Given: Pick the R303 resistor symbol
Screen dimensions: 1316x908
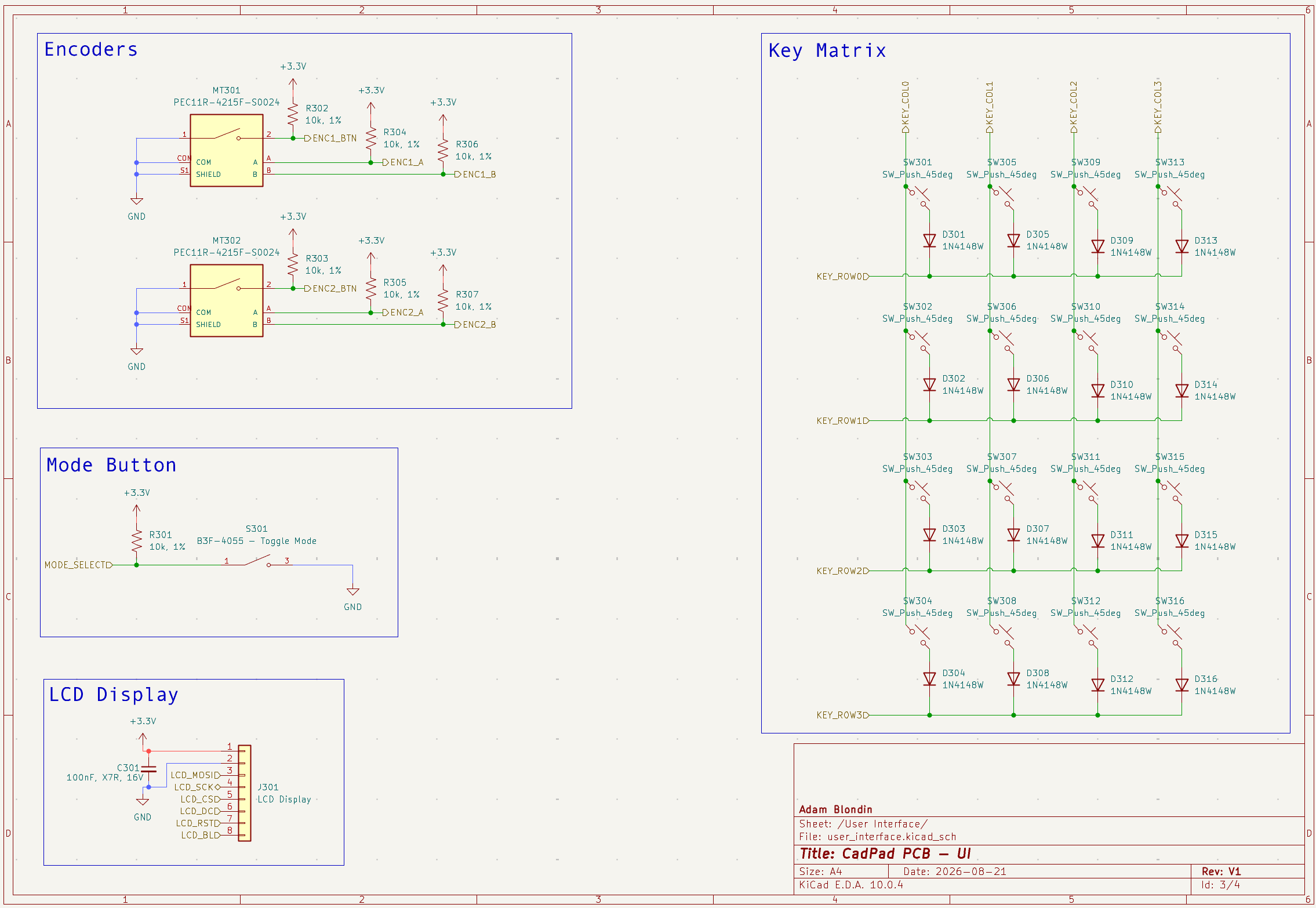Looking at the screenshot, I should pos(293,264).
